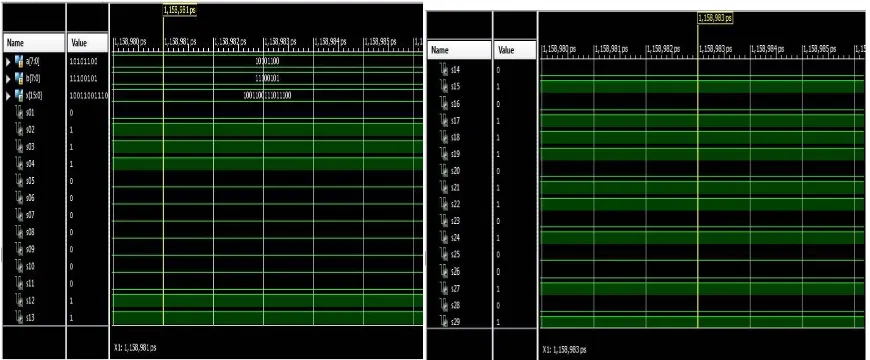Image resolution: width=870 pixels, height=360 pixels.
Task: Click the high green waveform of s04
Action: pos(266,164)
